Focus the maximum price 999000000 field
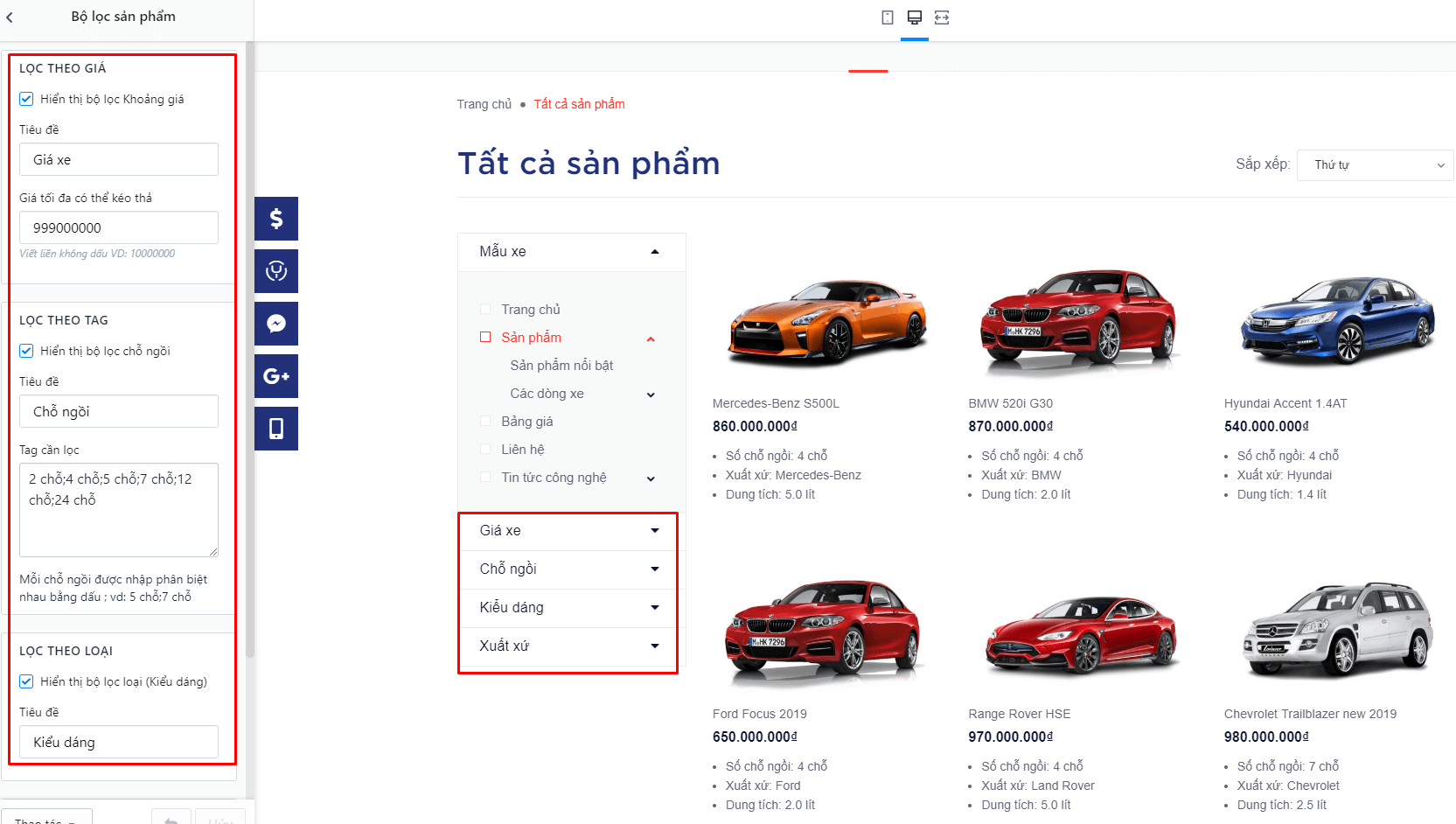The image size is (1456, 824). click(119, 227)
